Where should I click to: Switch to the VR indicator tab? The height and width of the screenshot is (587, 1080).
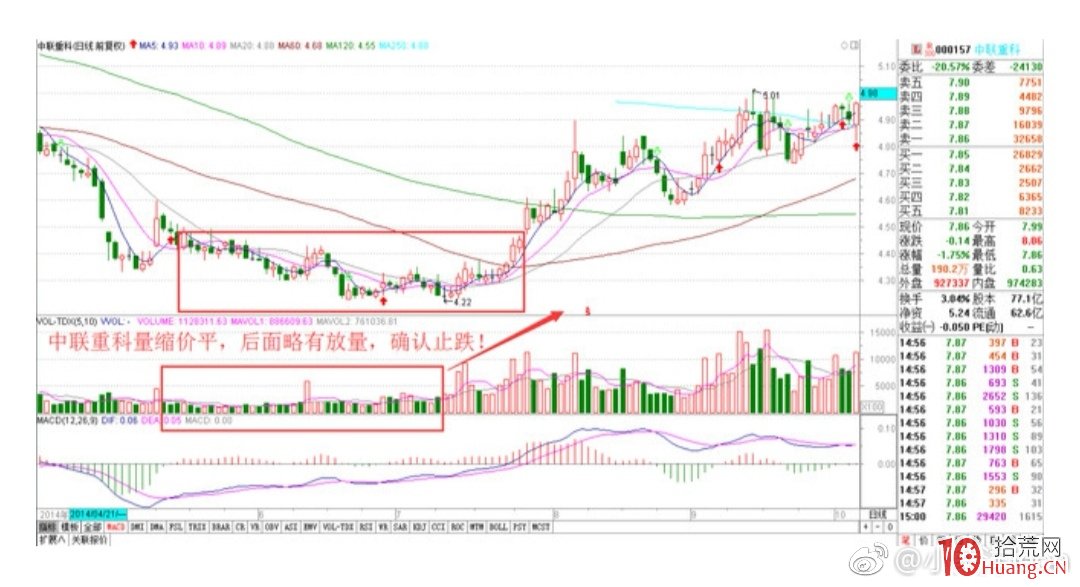click(254, 527)
